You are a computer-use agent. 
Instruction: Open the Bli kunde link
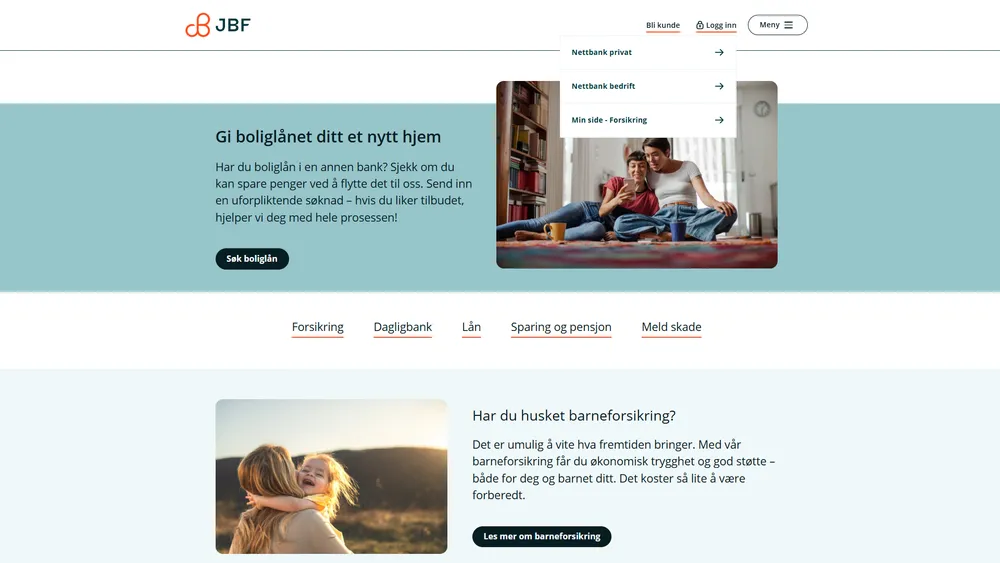click(x=663, y=26)
